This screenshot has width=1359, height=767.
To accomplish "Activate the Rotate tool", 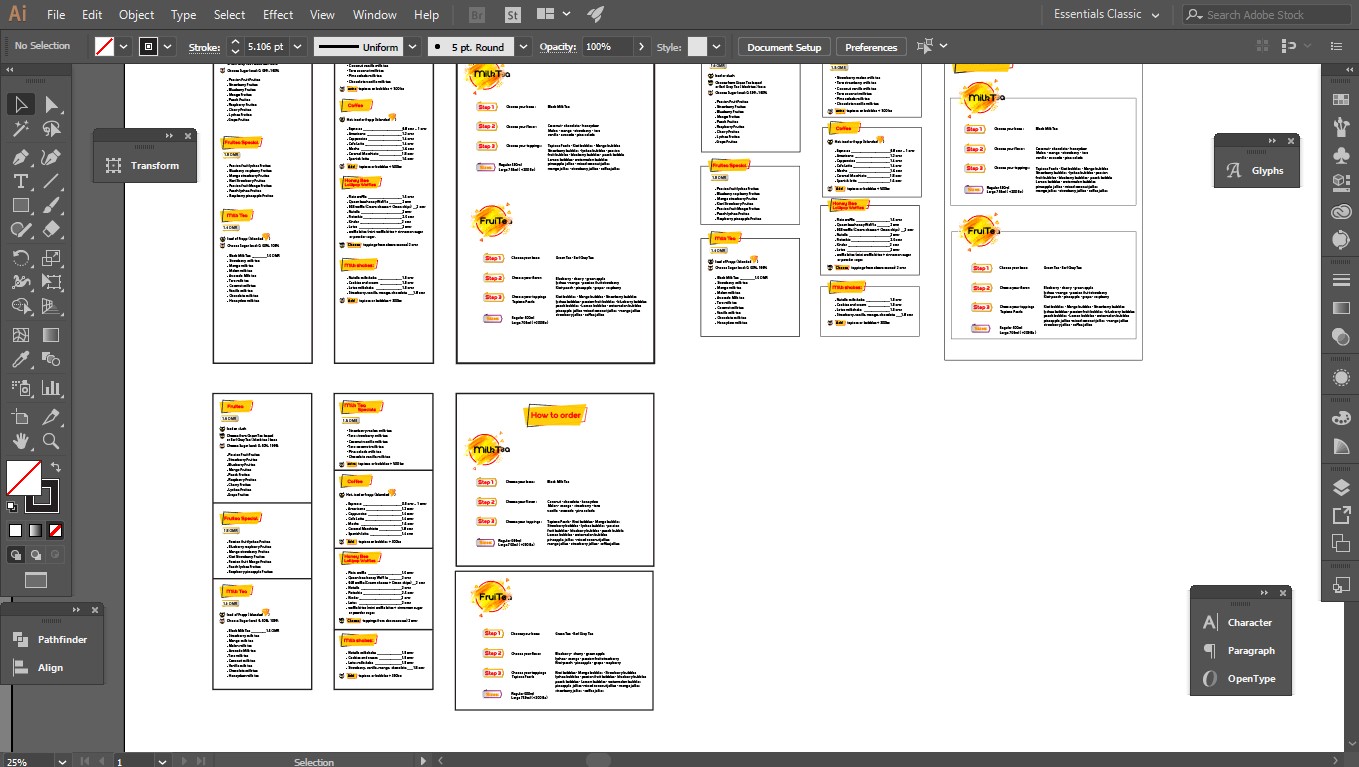I will 20,258.
